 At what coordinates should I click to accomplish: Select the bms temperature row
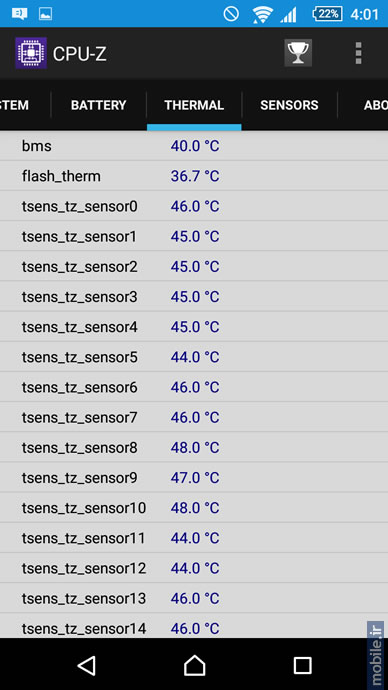(194, 146)
